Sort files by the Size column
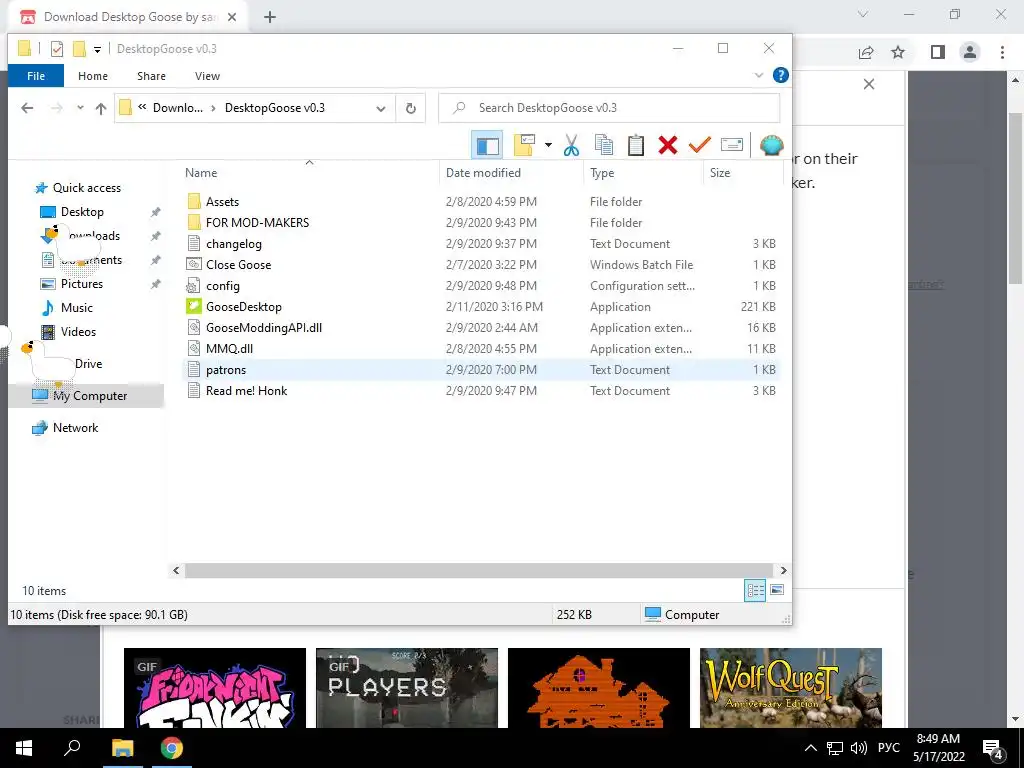Viewport: 1024px width, 768px height. pyautogui.click(x=720, y=173)
